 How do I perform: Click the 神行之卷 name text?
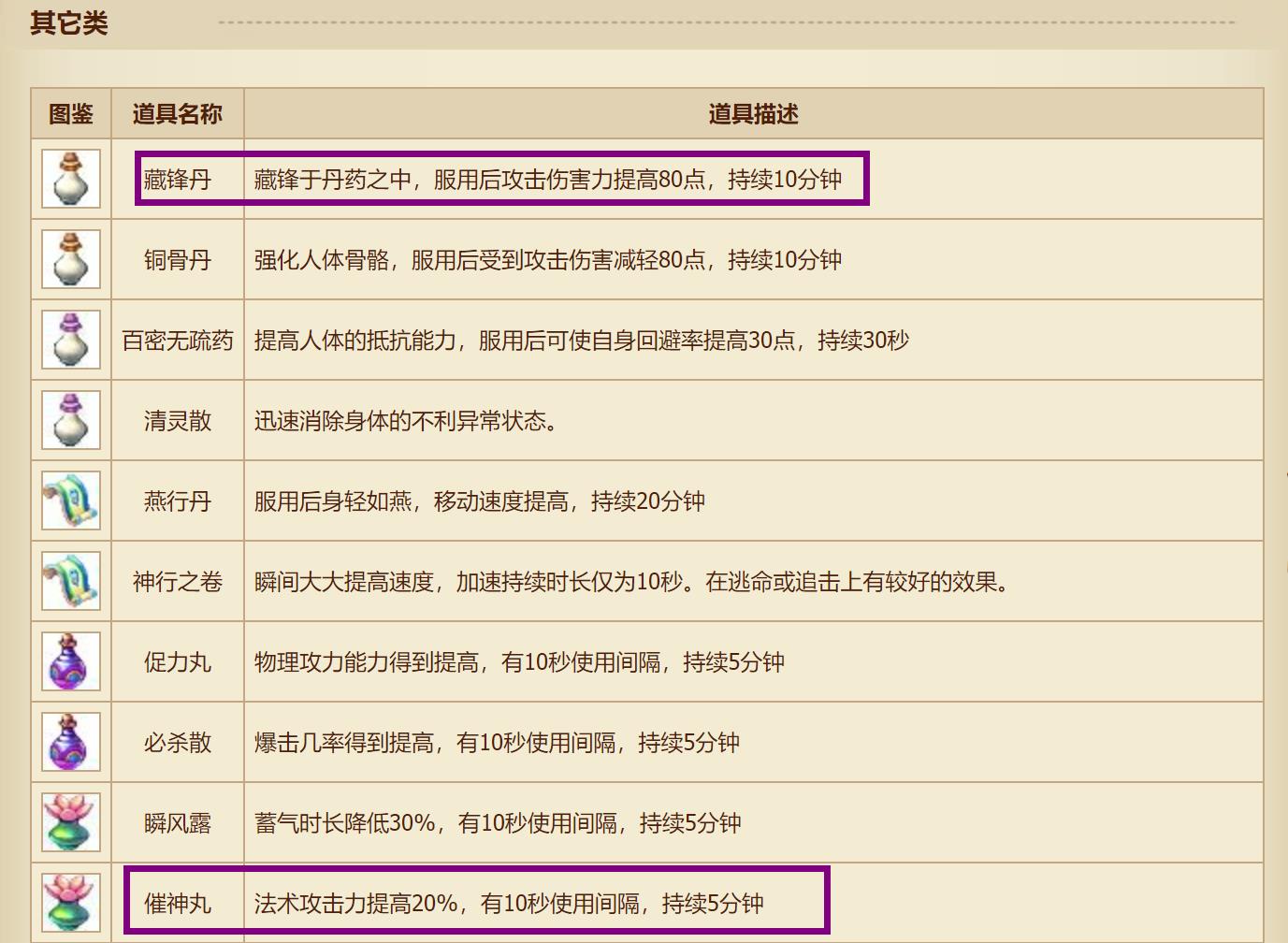coord(177,582)
